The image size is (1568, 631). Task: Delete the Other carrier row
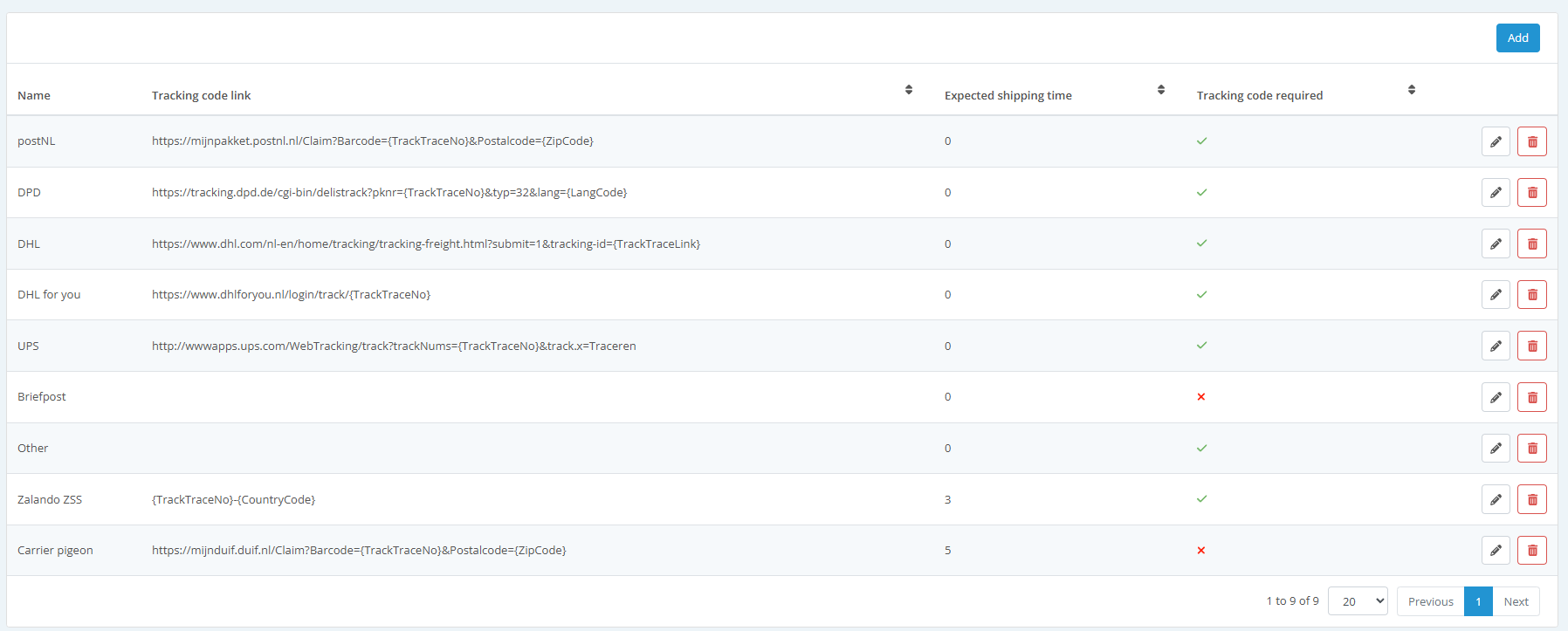click(1532, 448)
